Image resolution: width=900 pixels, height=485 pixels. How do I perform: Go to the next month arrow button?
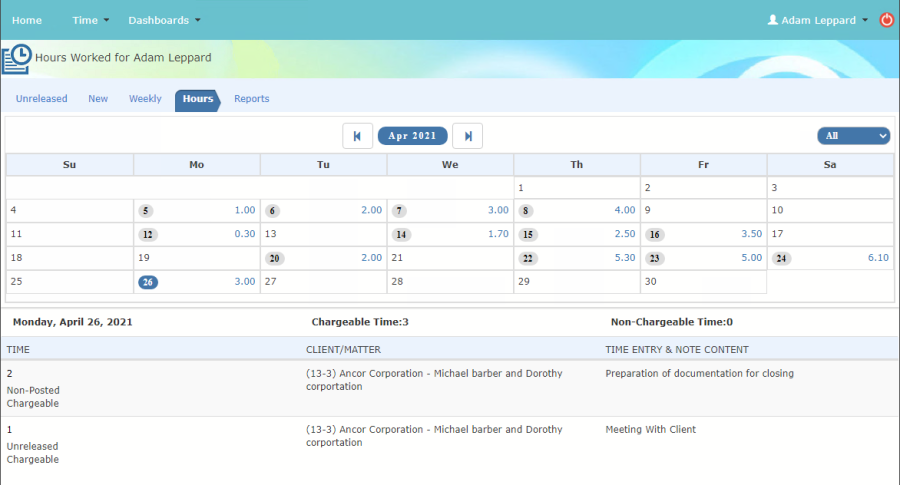467,136
